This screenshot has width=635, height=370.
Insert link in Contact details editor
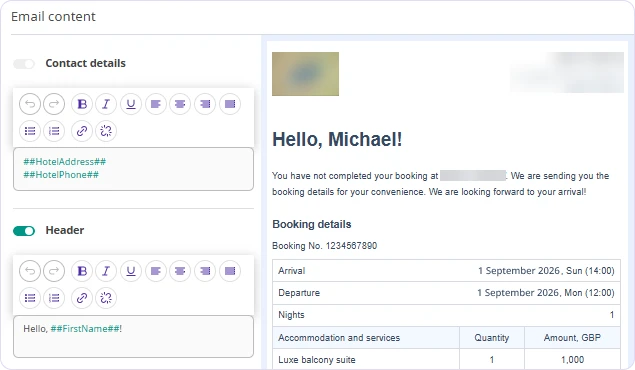82,131
